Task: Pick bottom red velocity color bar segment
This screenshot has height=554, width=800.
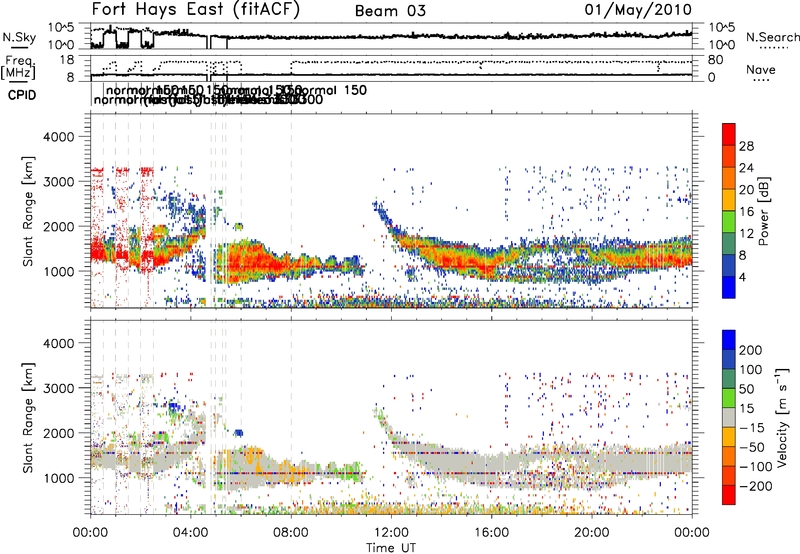Action: point(729,495)
